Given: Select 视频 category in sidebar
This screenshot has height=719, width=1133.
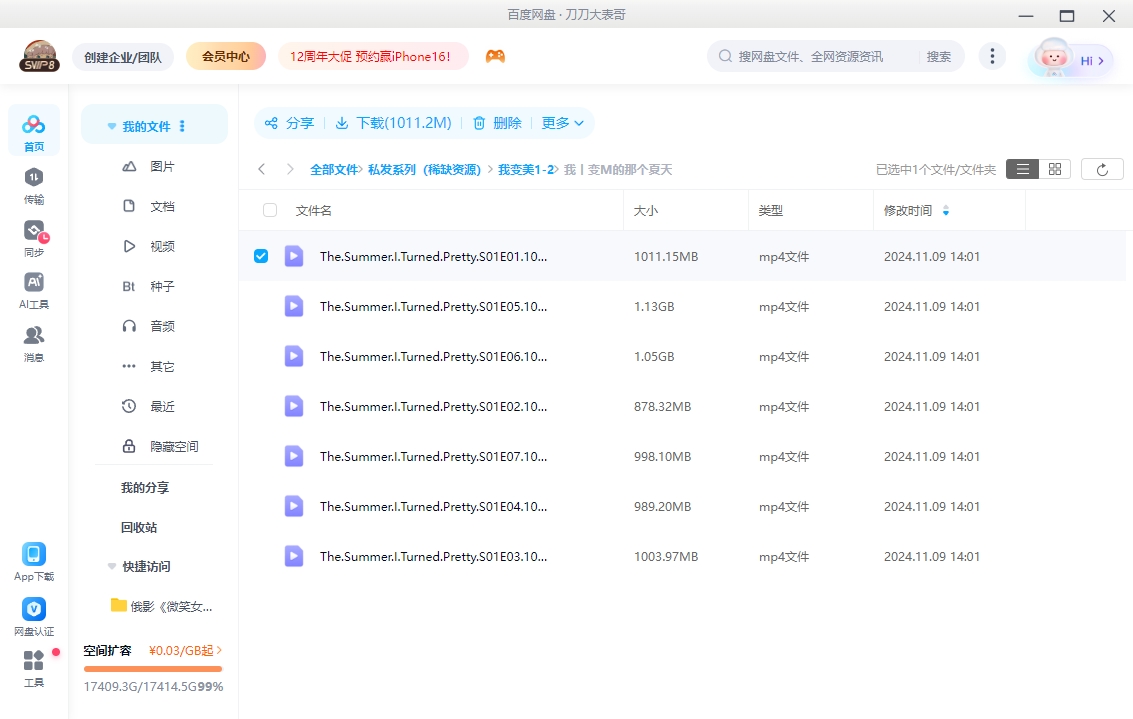Looking at the screenshot, I should click(162, 246).
